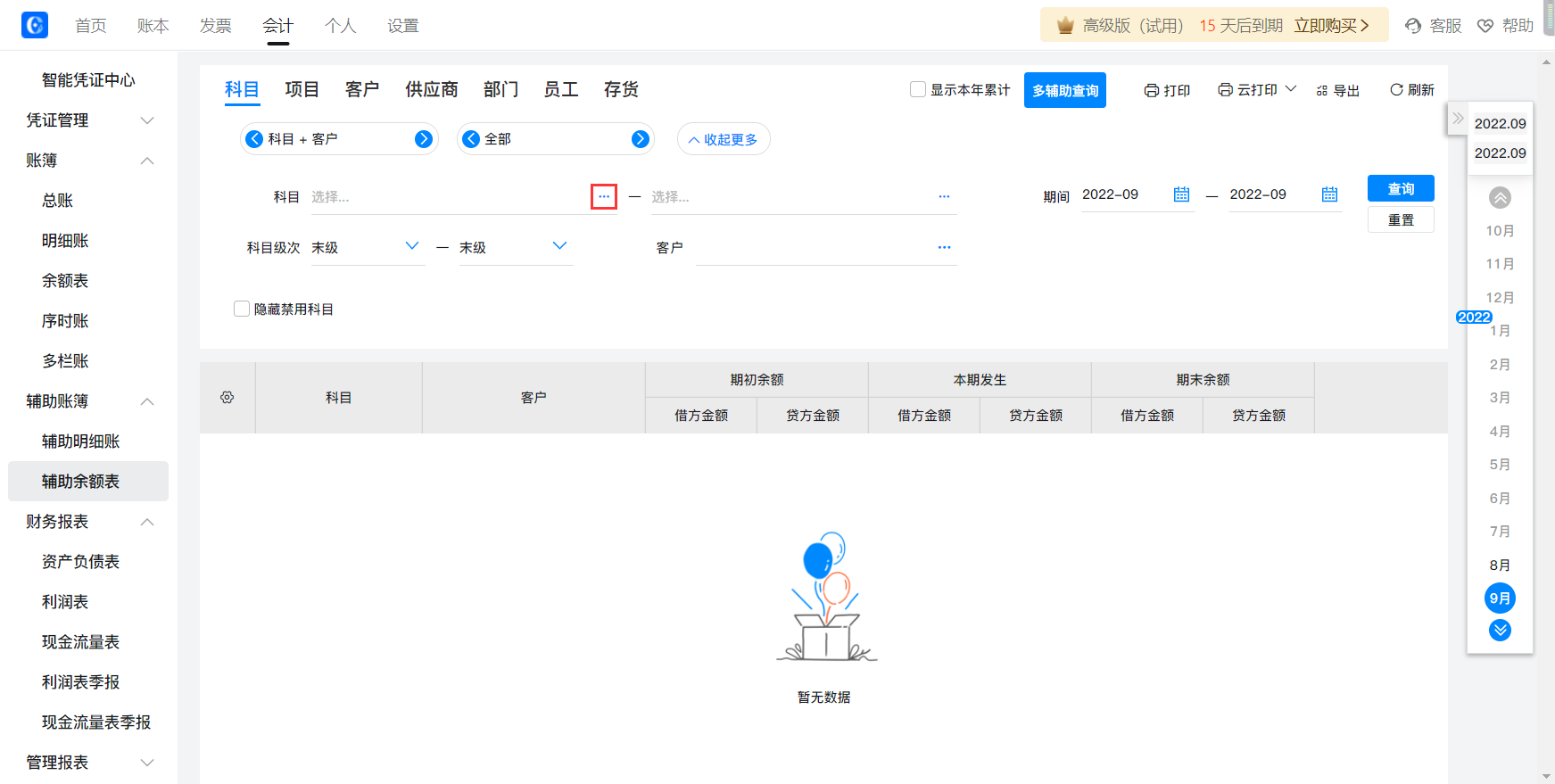
Task: Open the 发票 top menu
Action: coord(215,26)
